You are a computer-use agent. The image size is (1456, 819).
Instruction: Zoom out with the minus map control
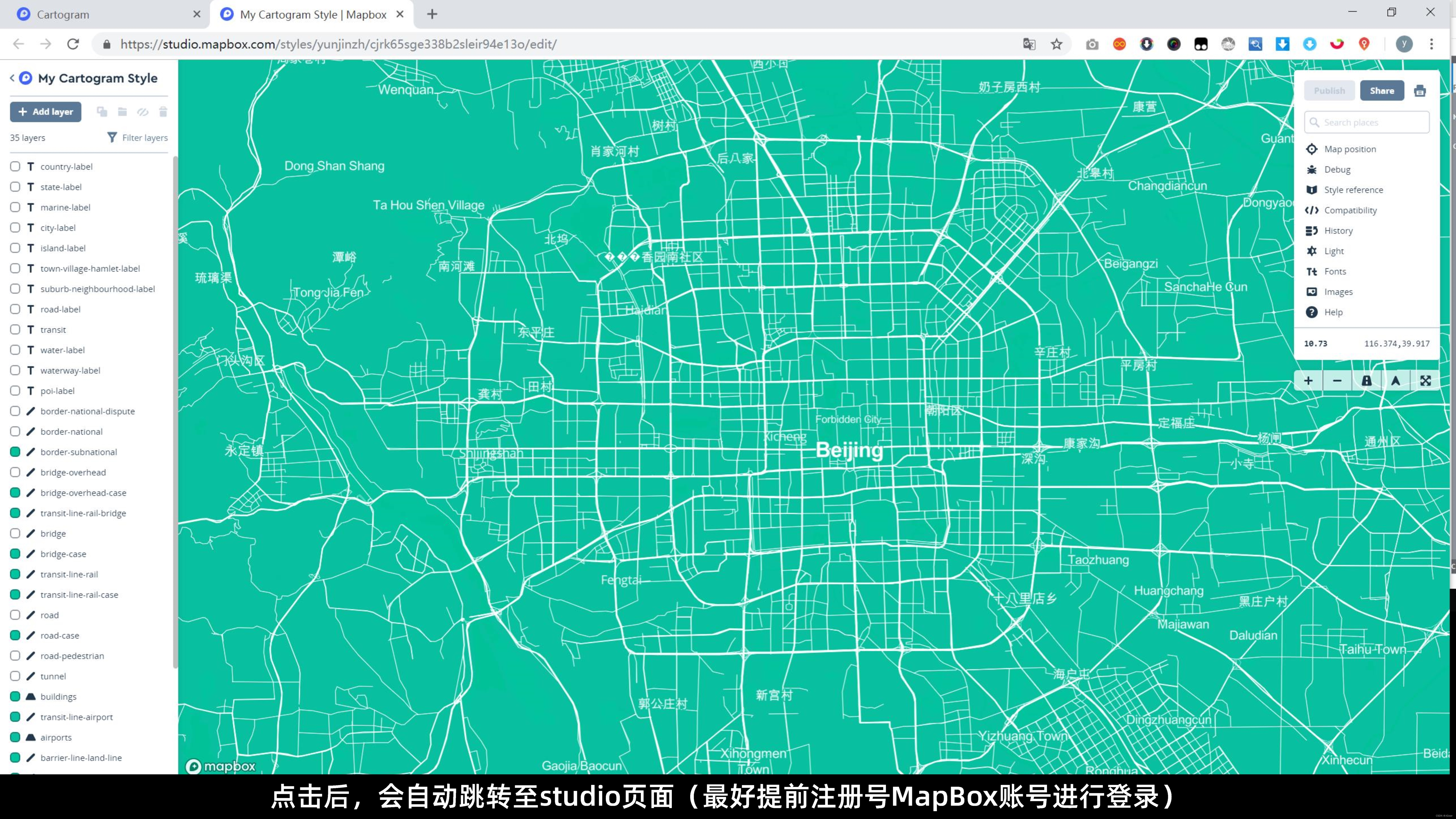coord(1337,381)
